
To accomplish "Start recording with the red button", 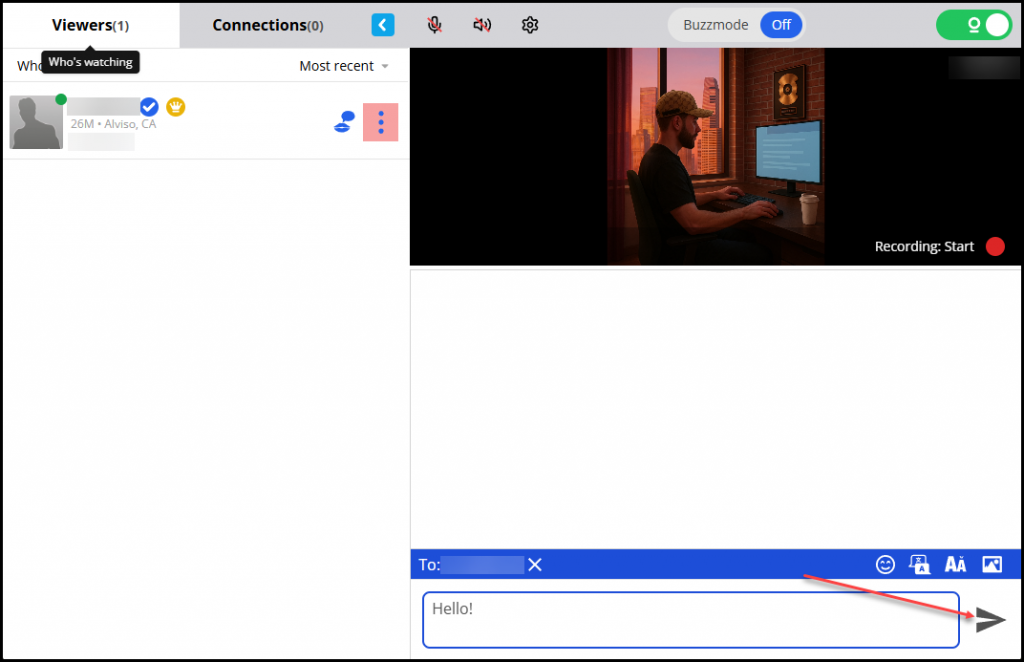I will point(995,247).
